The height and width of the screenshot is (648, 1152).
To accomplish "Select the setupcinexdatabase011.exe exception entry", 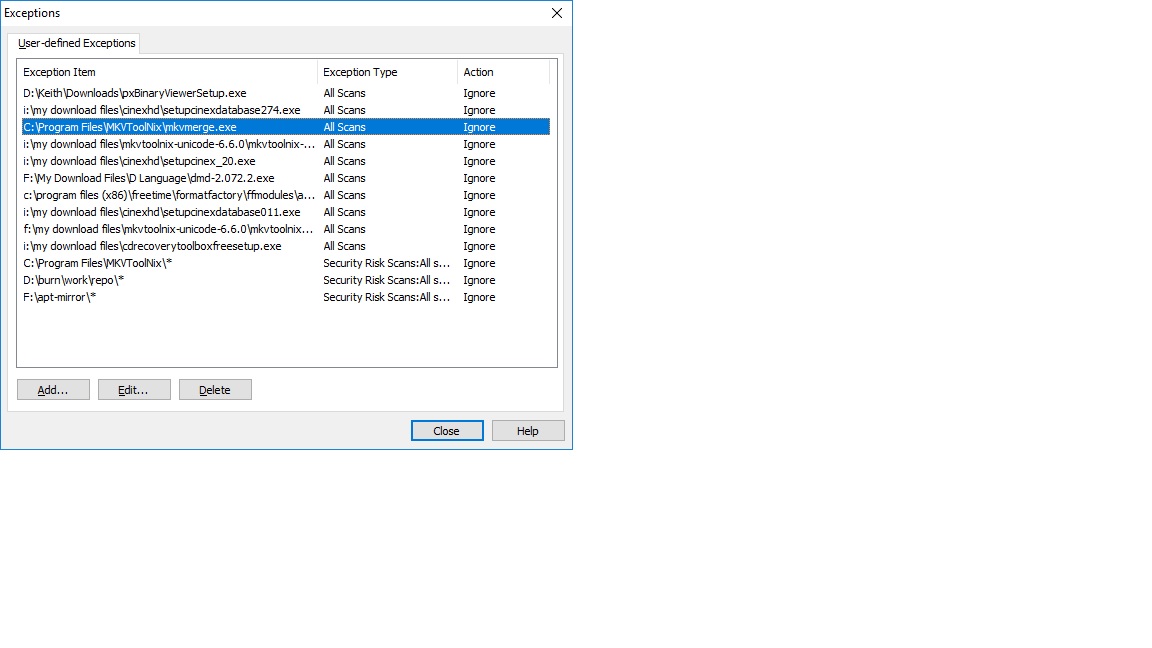I will [161, 212].
